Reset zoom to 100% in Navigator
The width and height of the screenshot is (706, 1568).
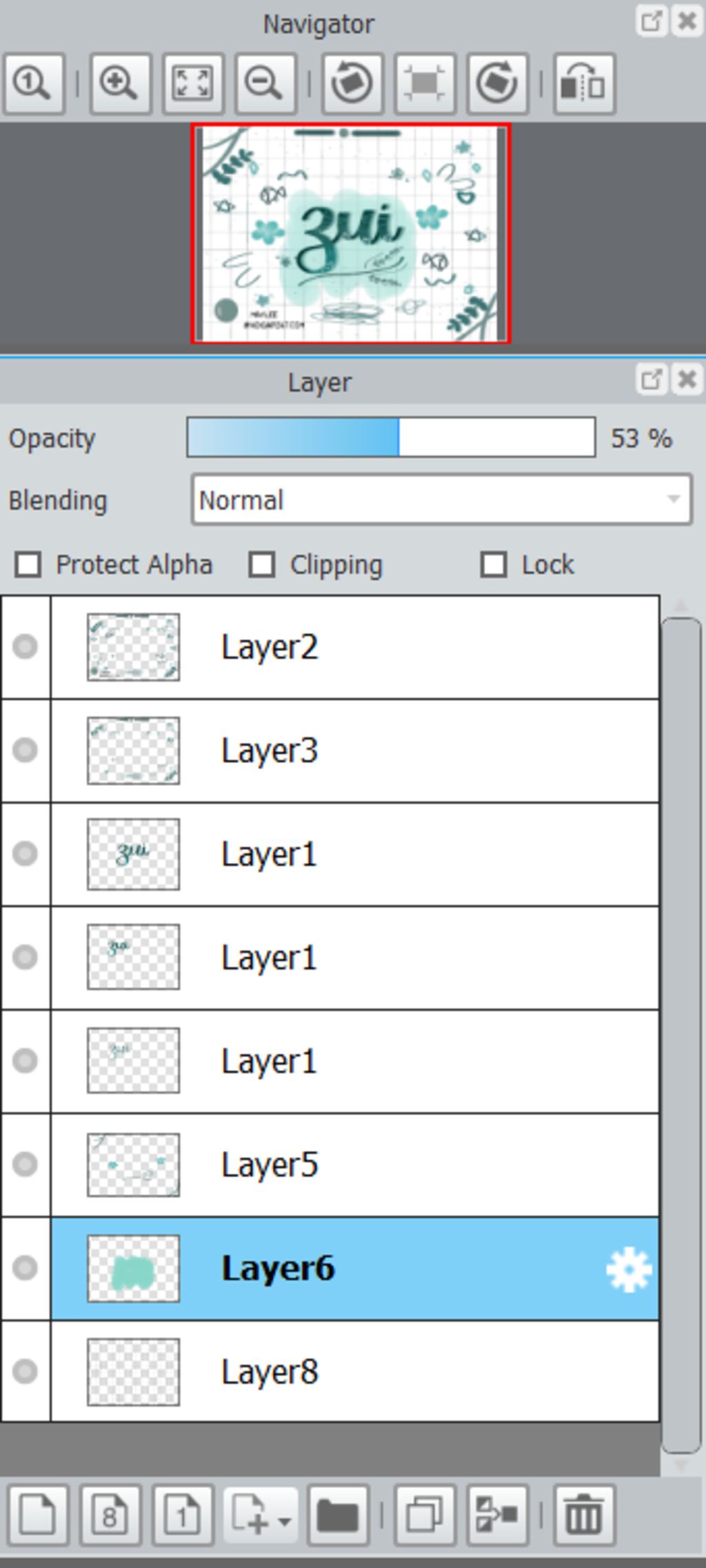point(34,83)
